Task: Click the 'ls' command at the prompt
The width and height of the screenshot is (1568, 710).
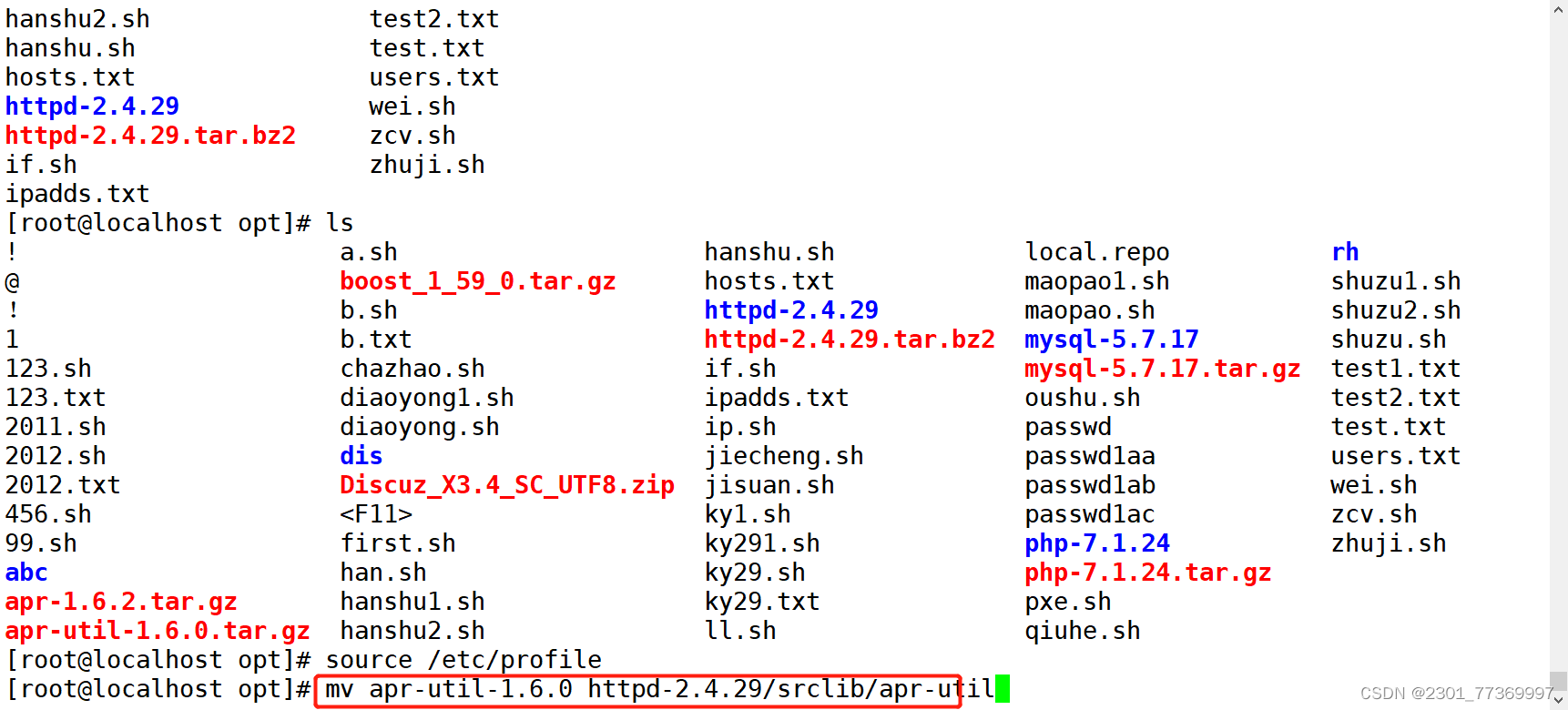Action: point(340,223)
